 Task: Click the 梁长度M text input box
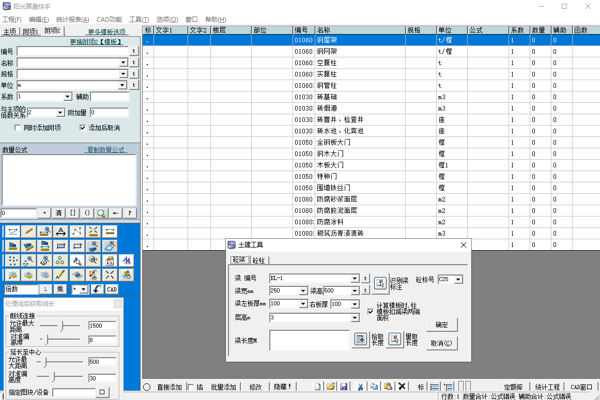point(309,341)
